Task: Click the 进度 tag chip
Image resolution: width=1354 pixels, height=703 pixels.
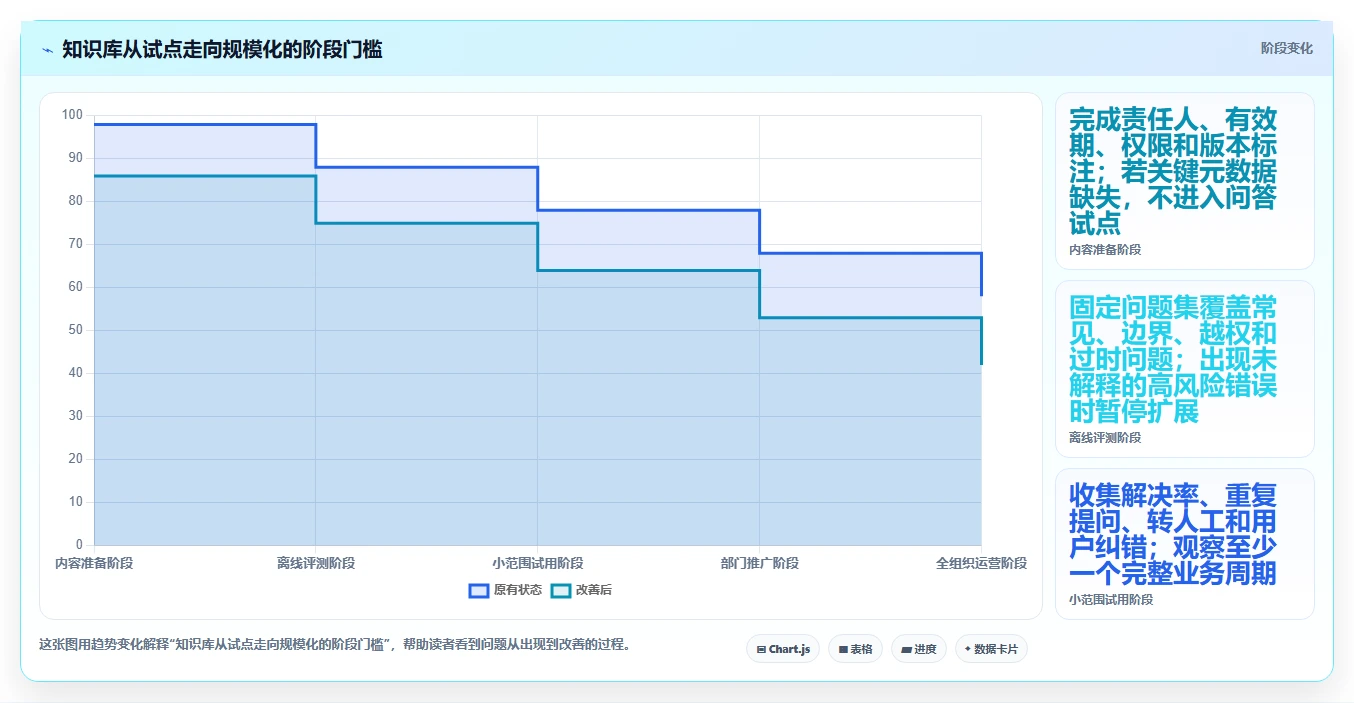Action: [x=918, y=649]
